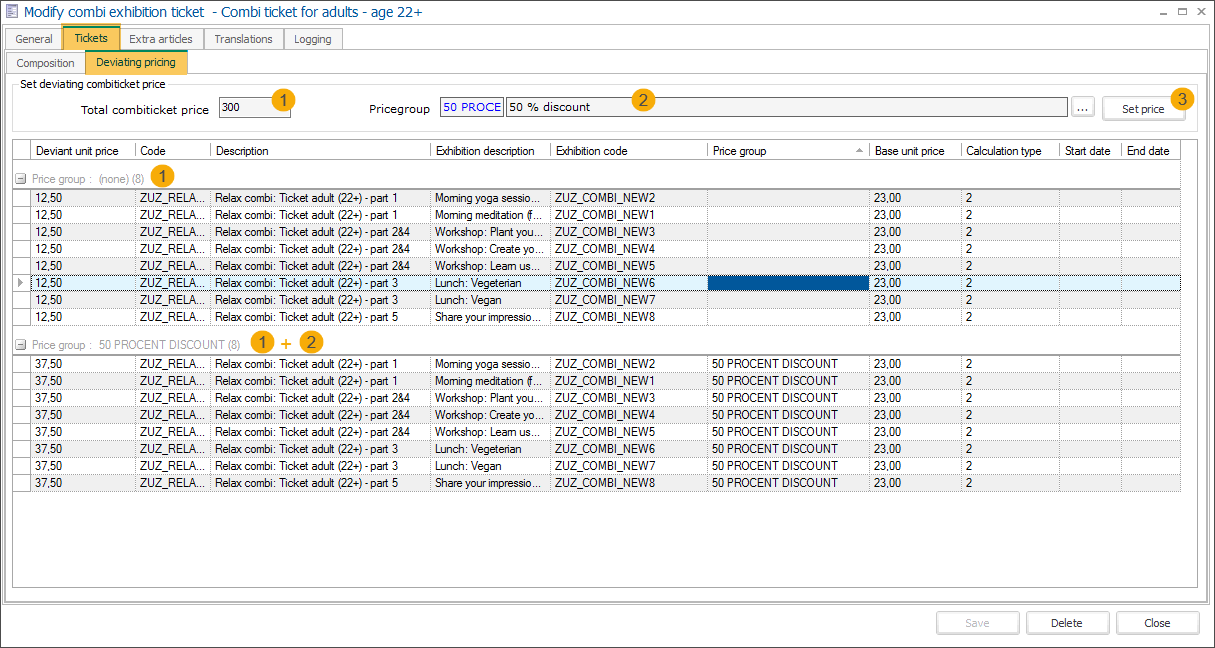Open the Logging tab
Image resolution: width=1215 pixels, height=648 pixels.
(313, 38)
